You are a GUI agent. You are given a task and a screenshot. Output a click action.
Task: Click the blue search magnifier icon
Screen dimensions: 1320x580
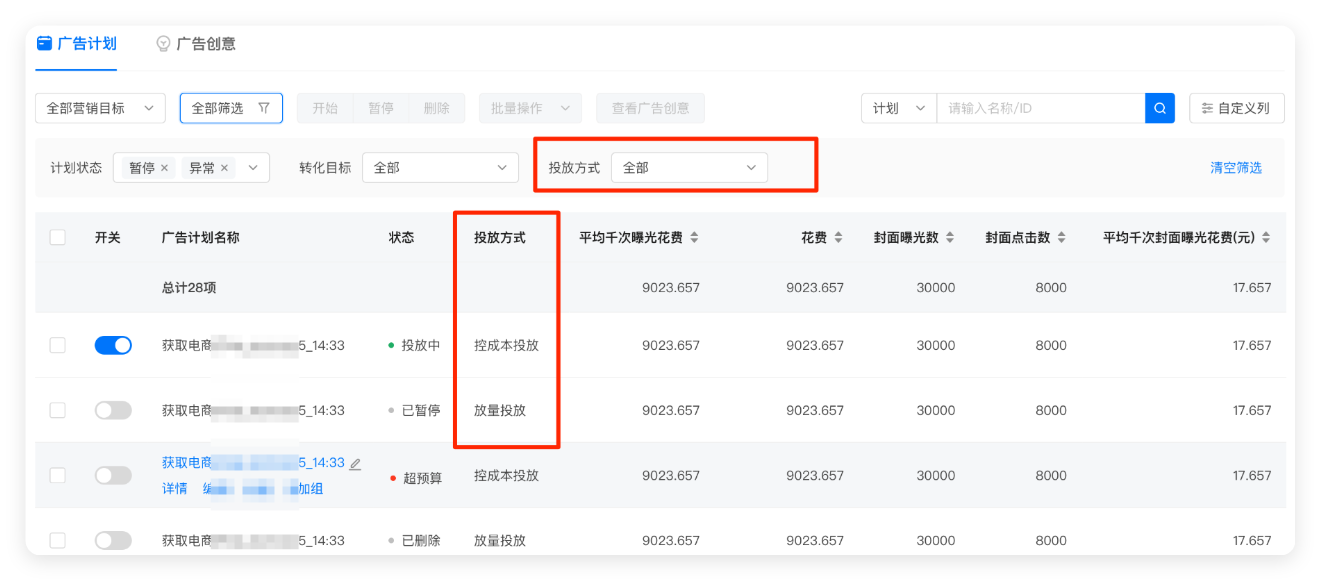point(1158,108)
